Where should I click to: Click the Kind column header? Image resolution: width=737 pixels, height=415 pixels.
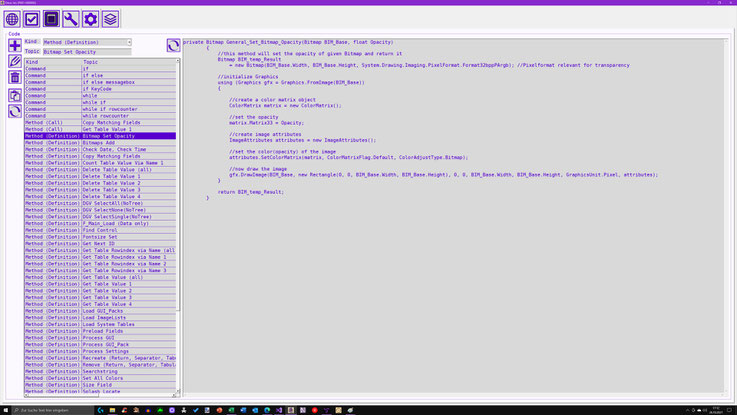point(53,62)
